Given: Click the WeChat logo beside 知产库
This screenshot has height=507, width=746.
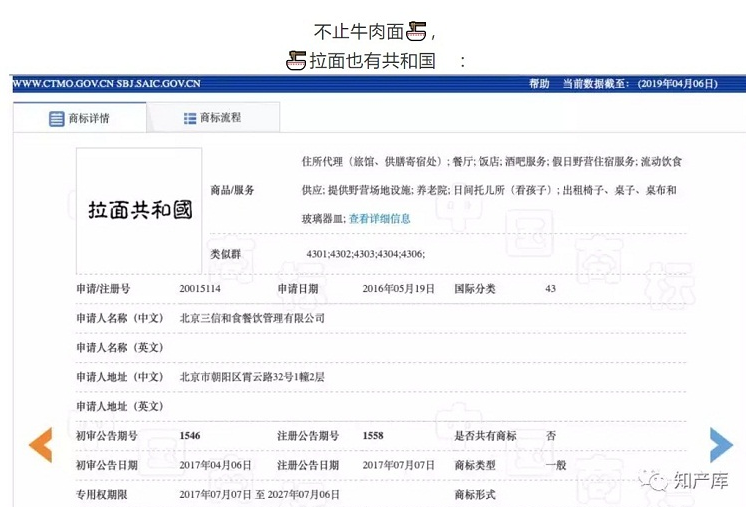Looking at the screenshot, I should [657, 482].
